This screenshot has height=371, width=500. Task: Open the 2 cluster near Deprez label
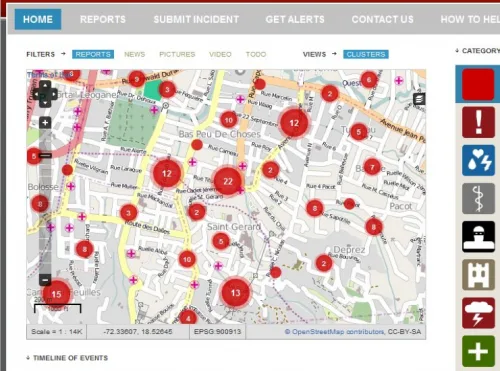[x=324, y=264]
